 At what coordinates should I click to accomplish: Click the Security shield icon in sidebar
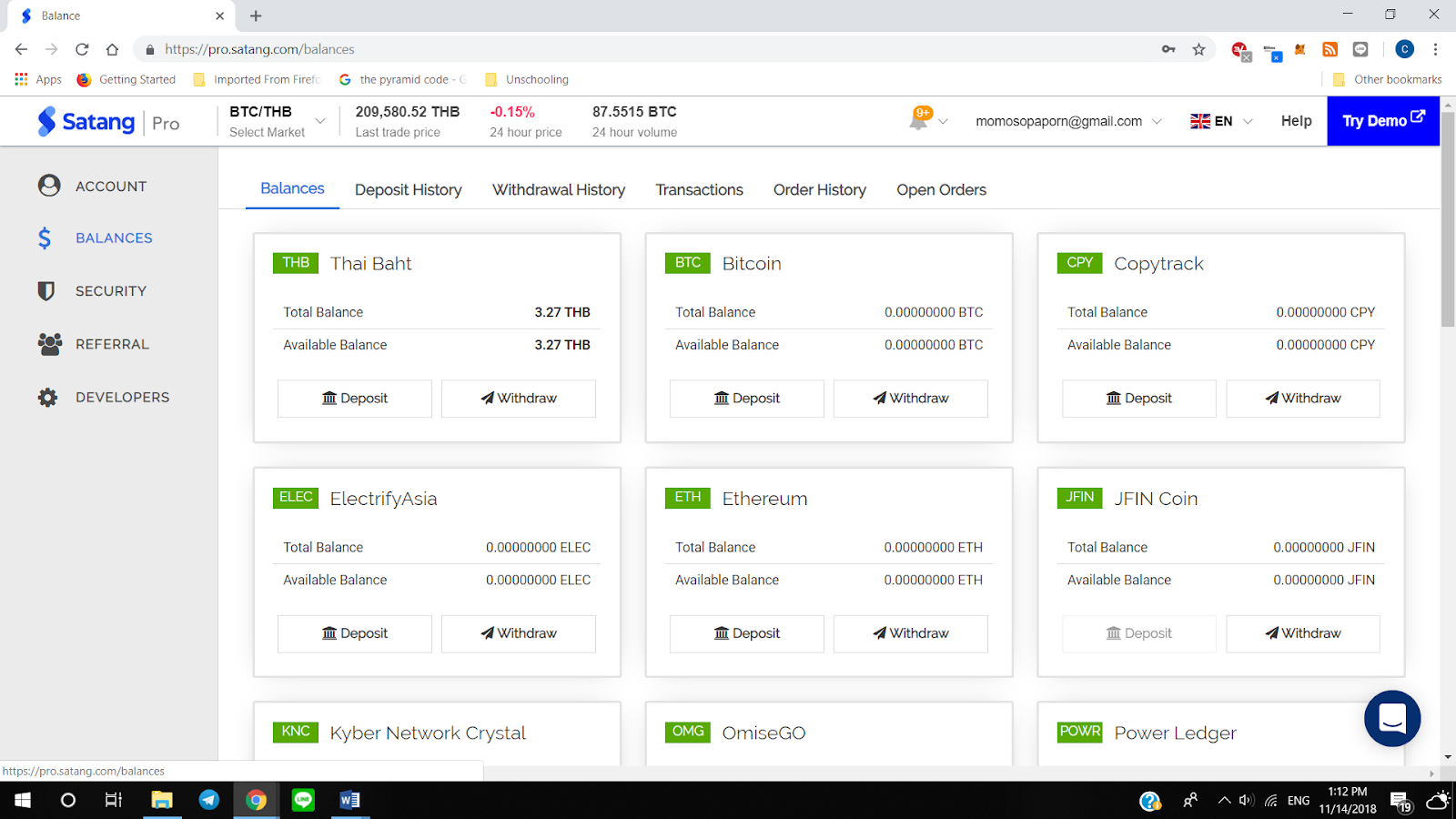click(46, 291)
